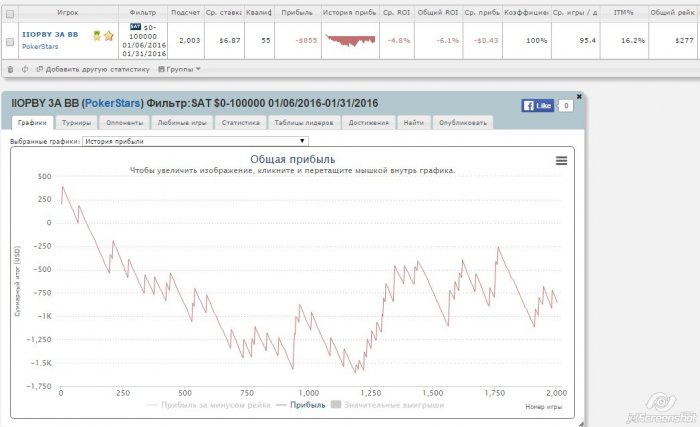Toggle 'Прибыль за минусом рейка' legend series
700x427 pixels.
pos(209,405)
